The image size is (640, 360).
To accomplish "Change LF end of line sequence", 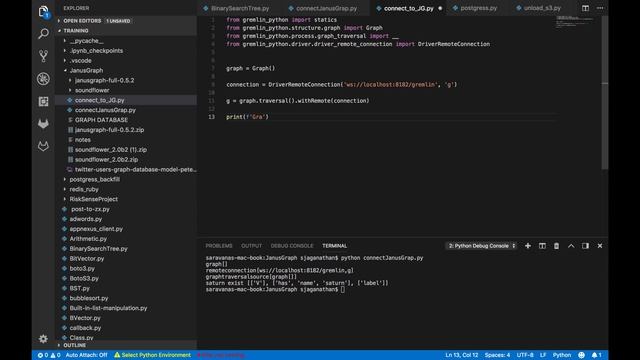I will 543,355.
